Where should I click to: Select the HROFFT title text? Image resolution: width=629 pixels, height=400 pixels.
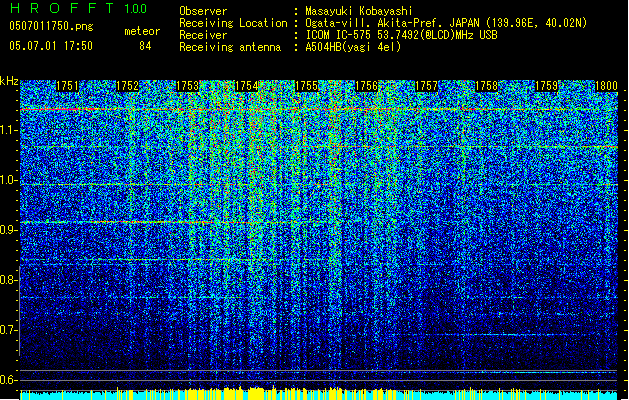pos(62,8)
